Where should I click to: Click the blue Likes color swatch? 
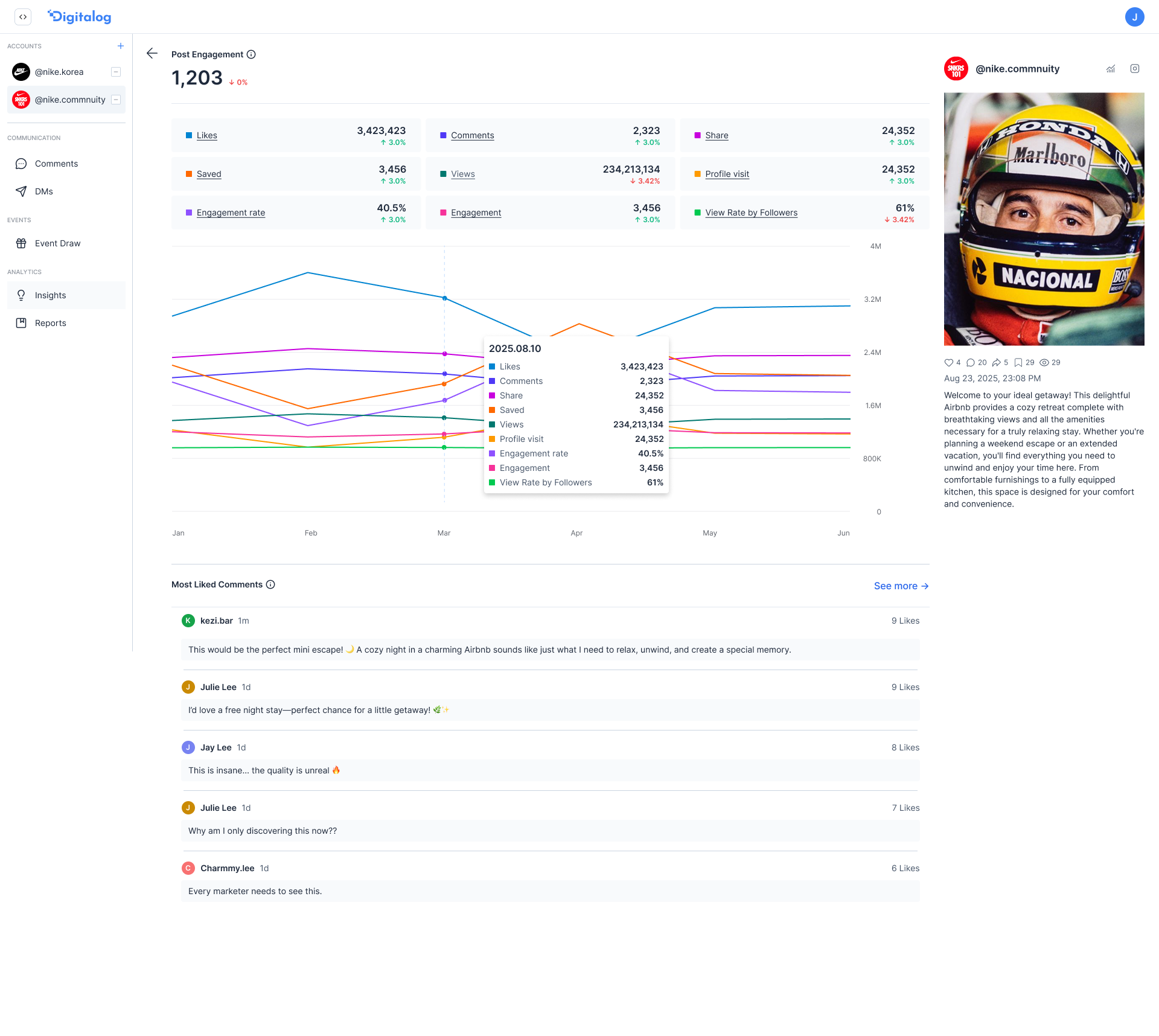coord(188,135)
